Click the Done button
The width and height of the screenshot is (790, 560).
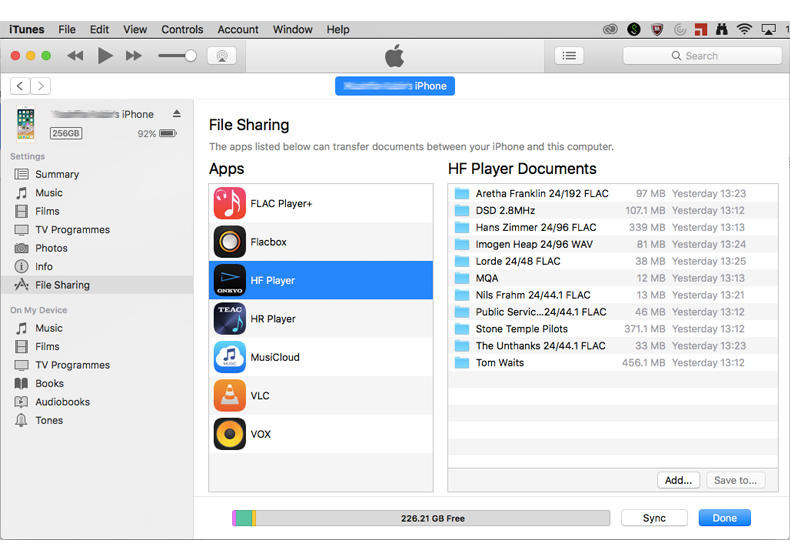(x=725, y=518)
